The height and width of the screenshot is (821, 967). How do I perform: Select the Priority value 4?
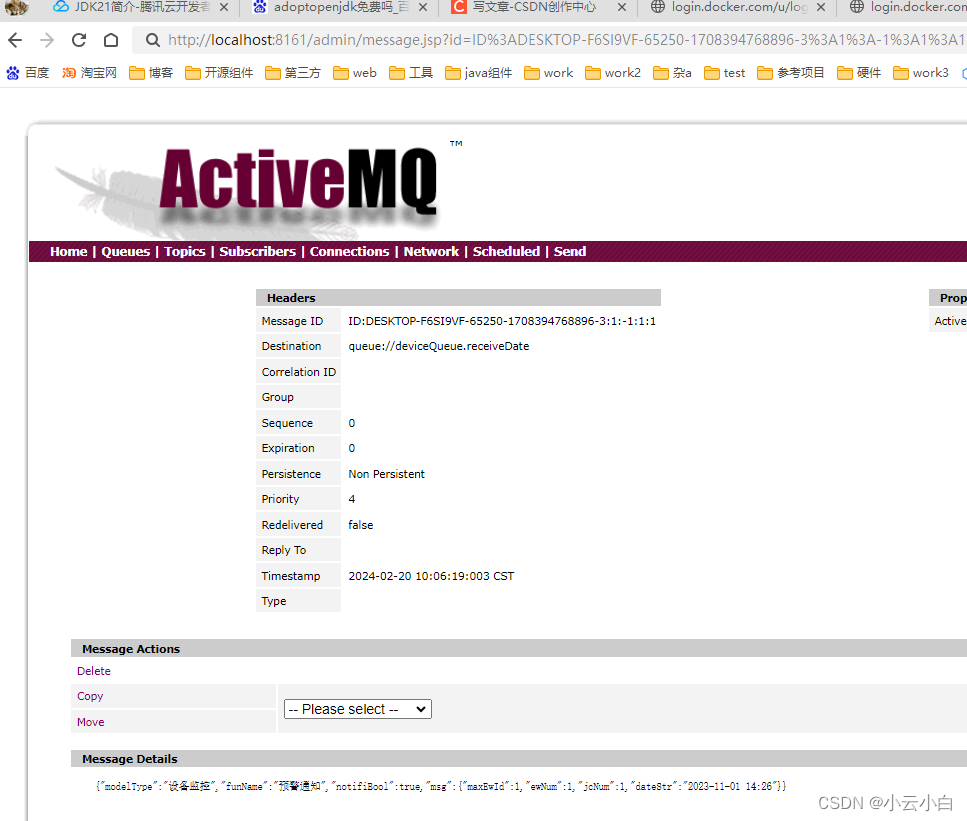[x=352, y=499]
